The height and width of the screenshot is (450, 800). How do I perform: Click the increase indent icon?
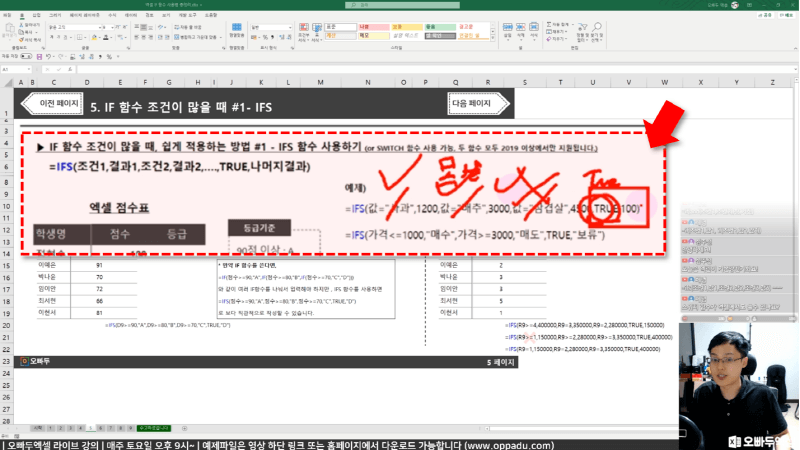167,37
